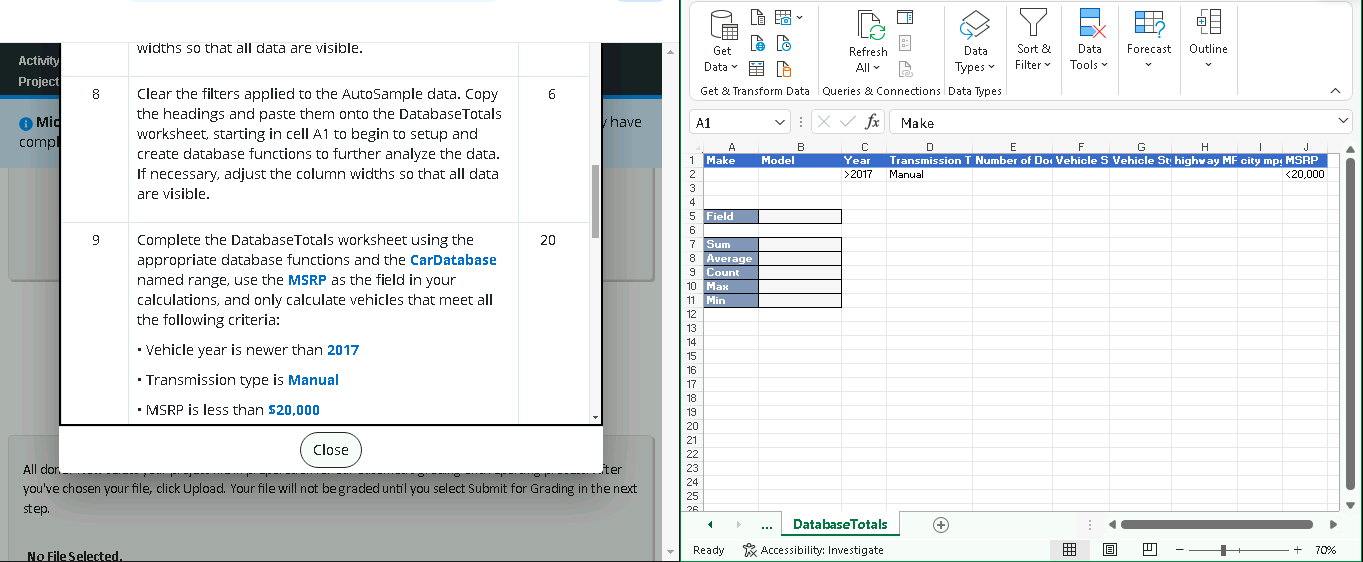Screen dimensions: 1363x562
Task: Open the Get Data menu
Action: (721, 41)
